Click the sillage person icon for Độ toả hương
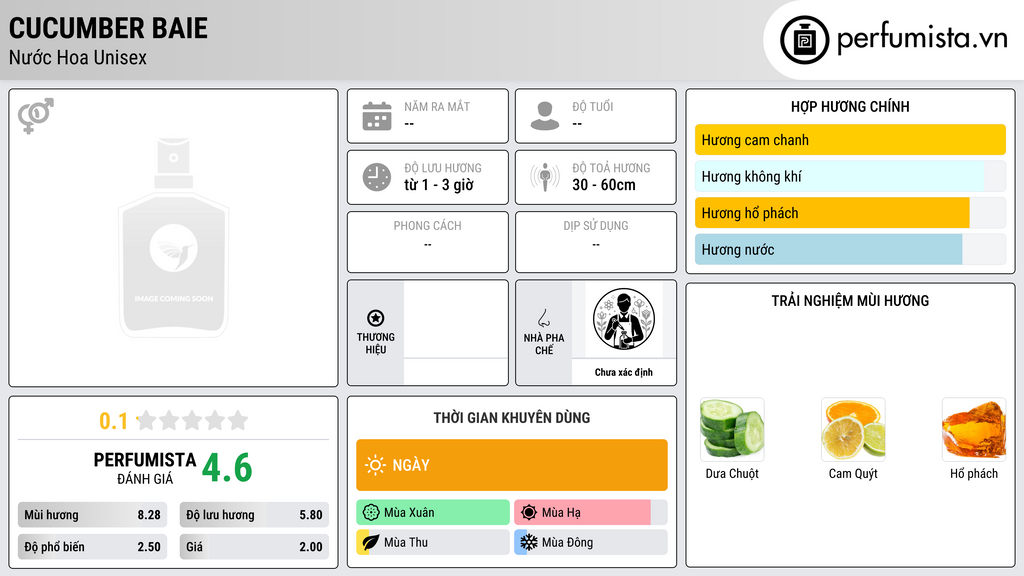The height and width of the screenshot is (576, 1024). pos(545,177)
